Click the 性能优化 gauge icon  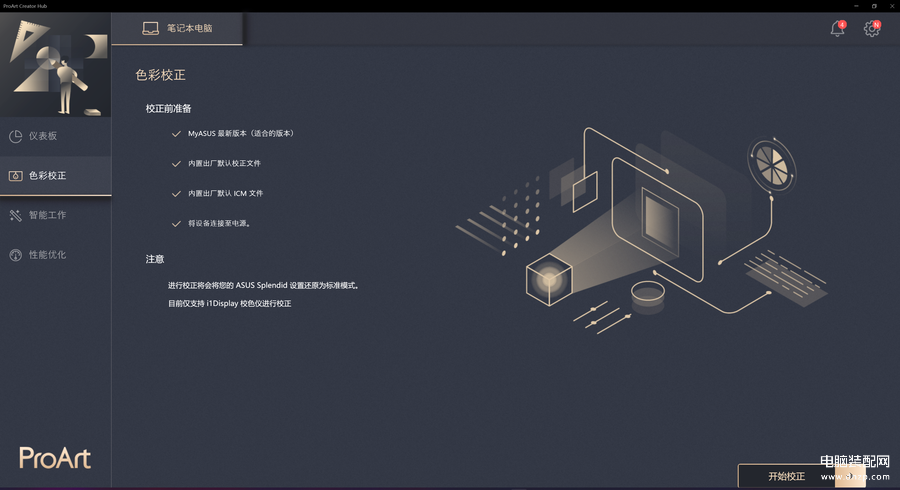point(15,255)
